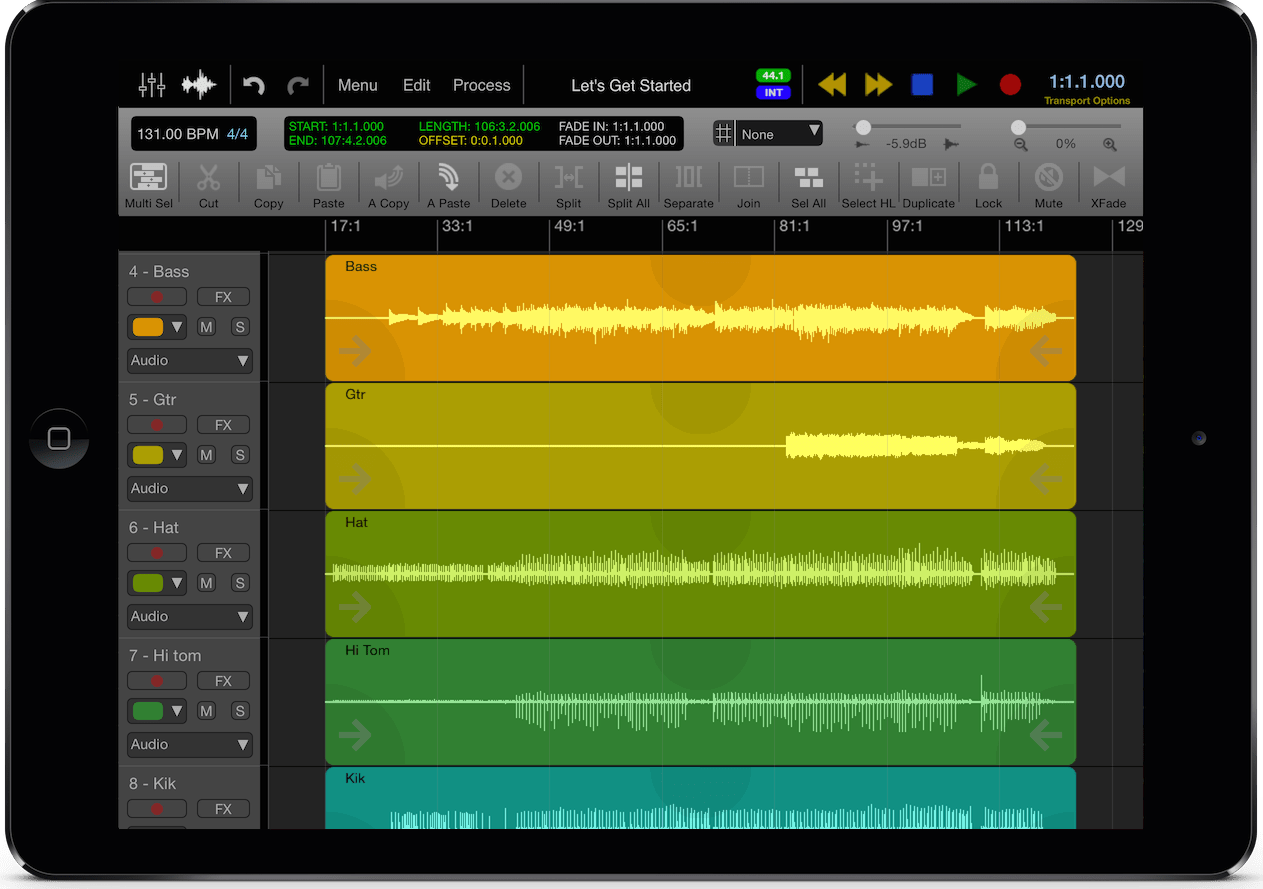Undo the last action

(254, 86)
